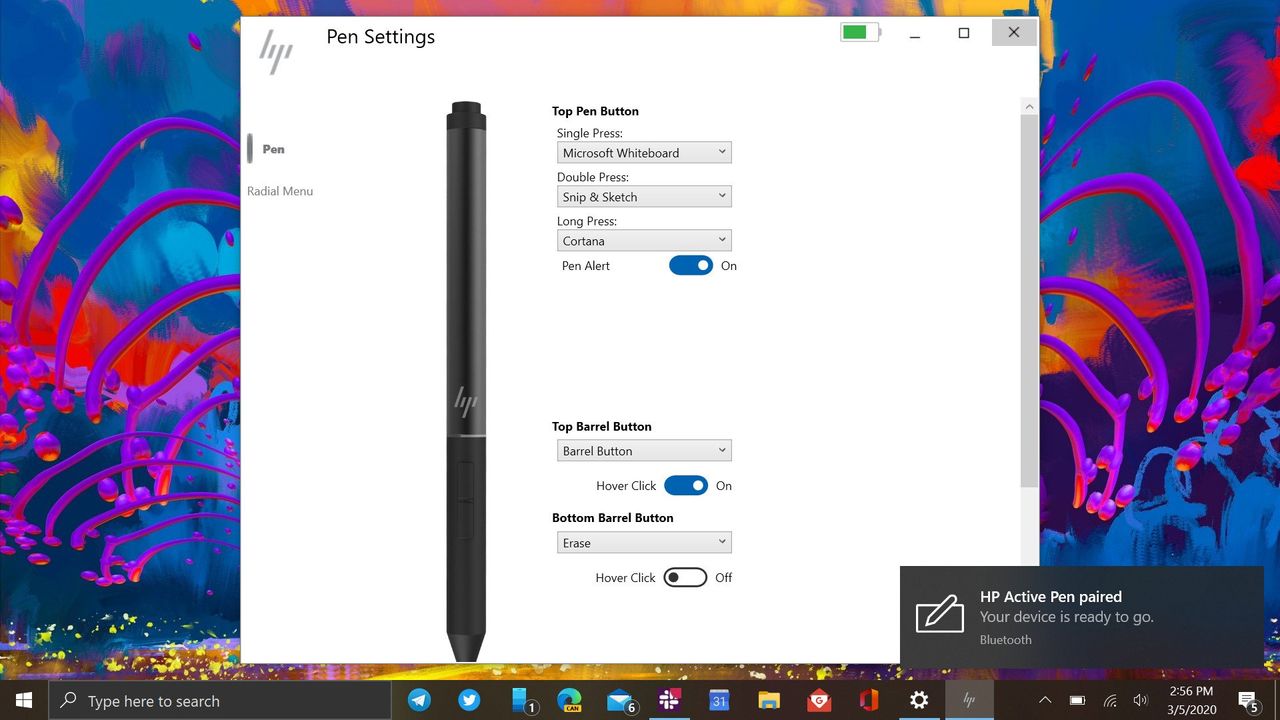This screenshot has height=720, width=1280.
Task: Open Telegram from the taskbar
Action: tap(420, 701)
